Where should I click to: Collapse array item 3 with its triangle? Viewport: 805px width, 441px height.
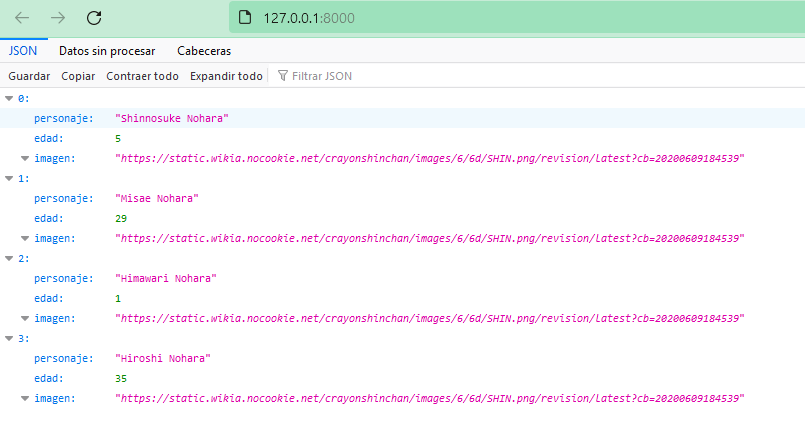point(9,338)
